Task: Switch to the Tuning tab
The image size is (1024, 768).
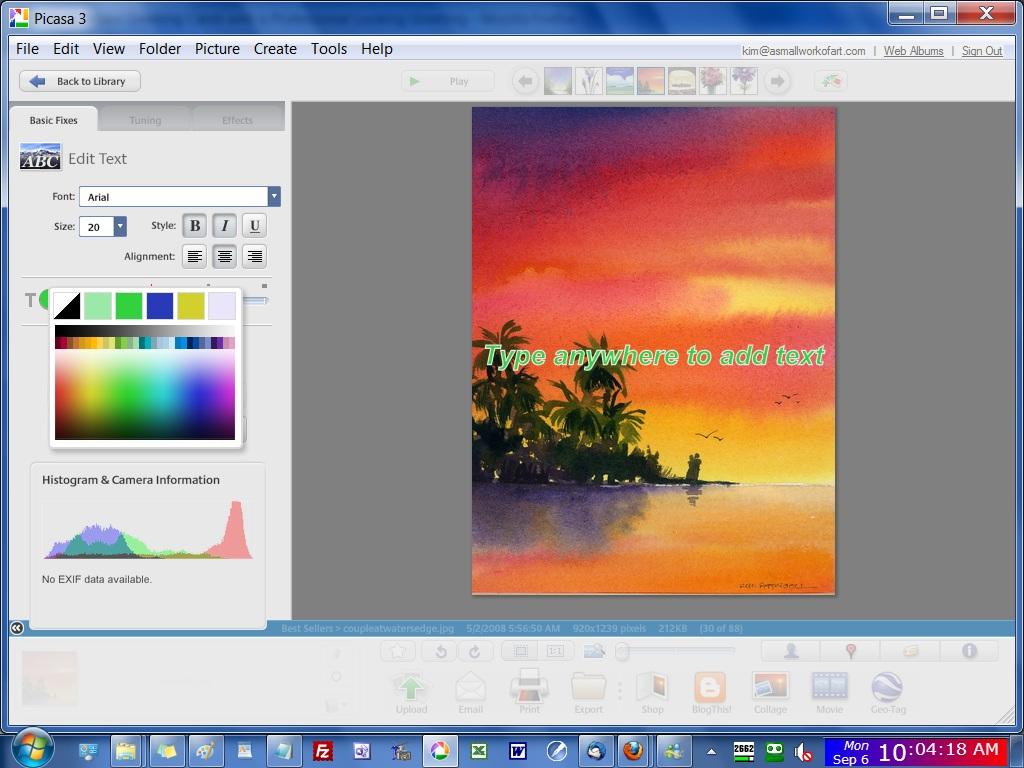Action: [145, 120]
